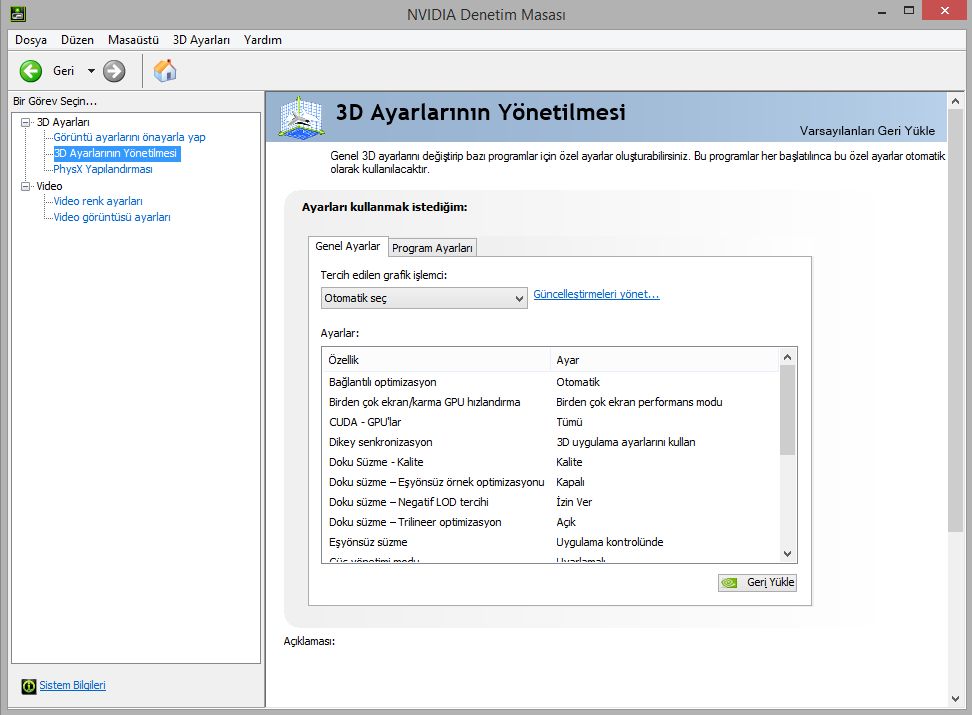Click the main panel scroll down arrow

click(955, 699)
